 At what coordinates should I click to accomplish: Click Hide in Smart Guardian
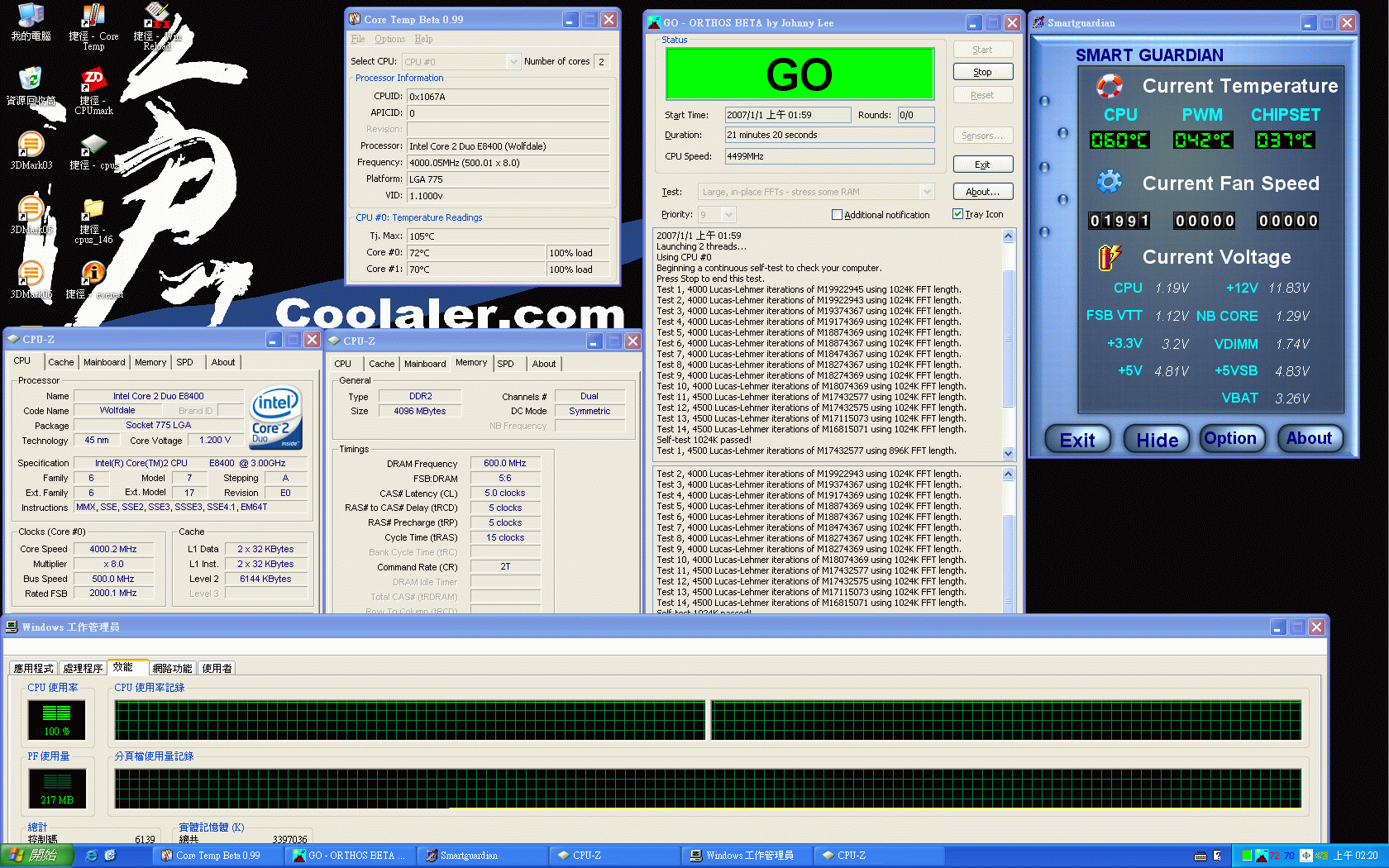(1157, 440)
